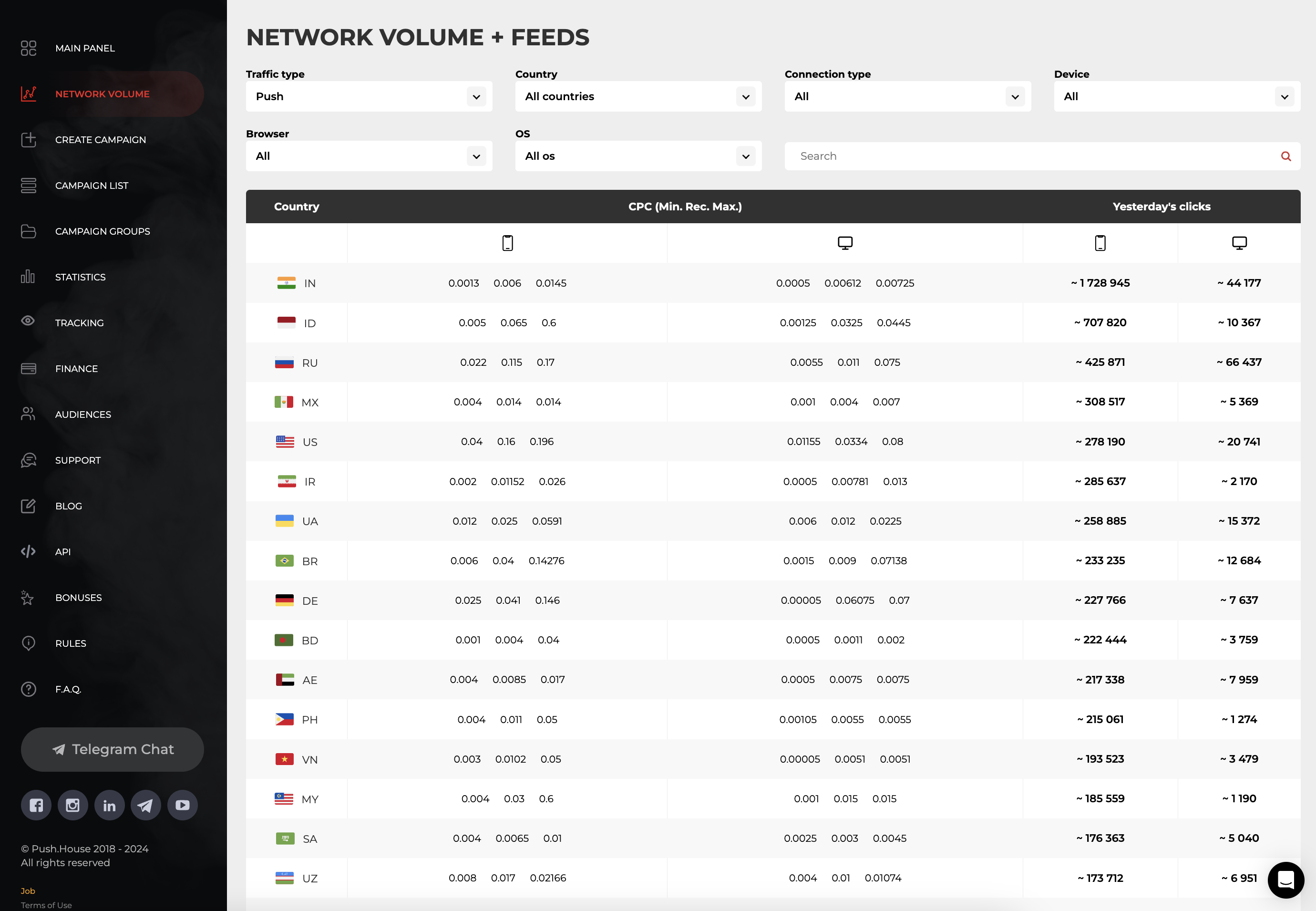Click the round Telegram social icon
This screenshot has width=1316, height=911.
pyautogui.click(x=145, y=805)
